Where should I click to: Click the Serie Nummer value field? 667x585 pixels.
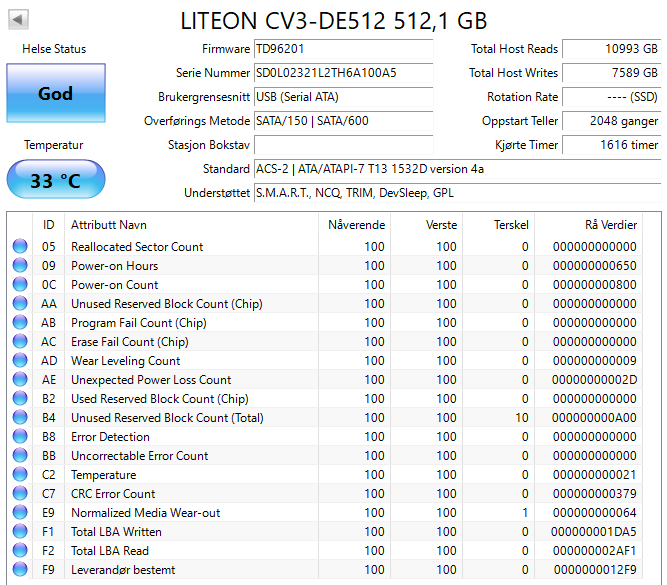click(343, 73)
